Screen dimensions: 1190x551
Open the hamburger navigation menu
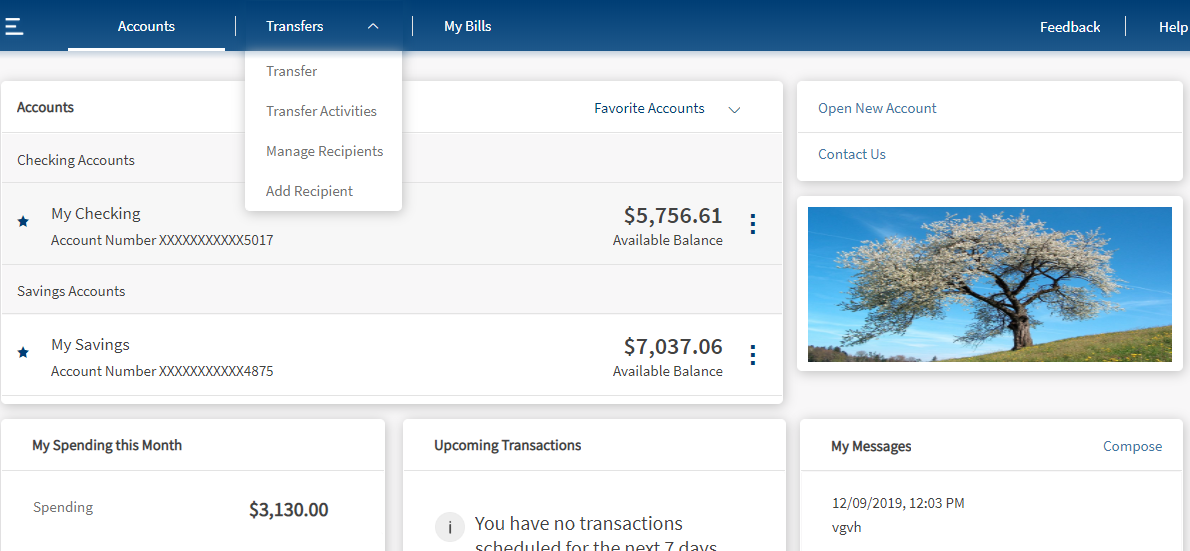14,26
